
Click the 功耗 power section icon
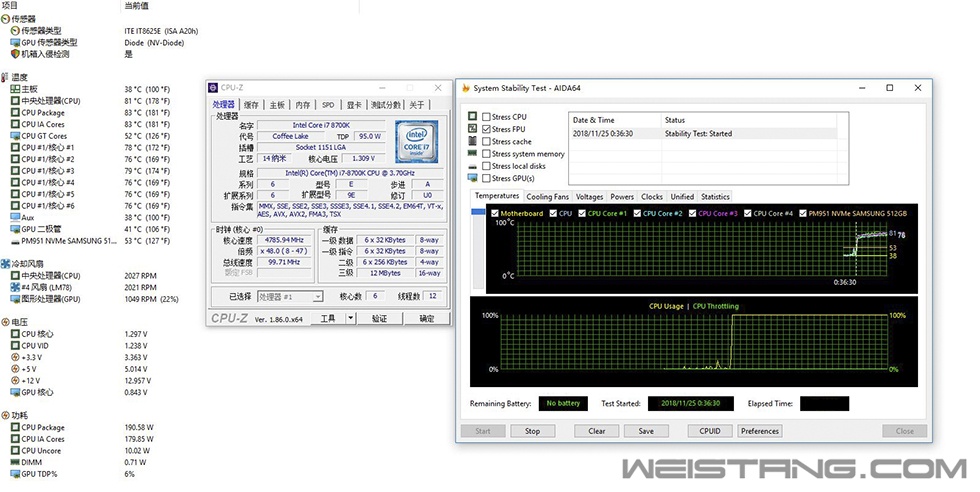(6, 416)
